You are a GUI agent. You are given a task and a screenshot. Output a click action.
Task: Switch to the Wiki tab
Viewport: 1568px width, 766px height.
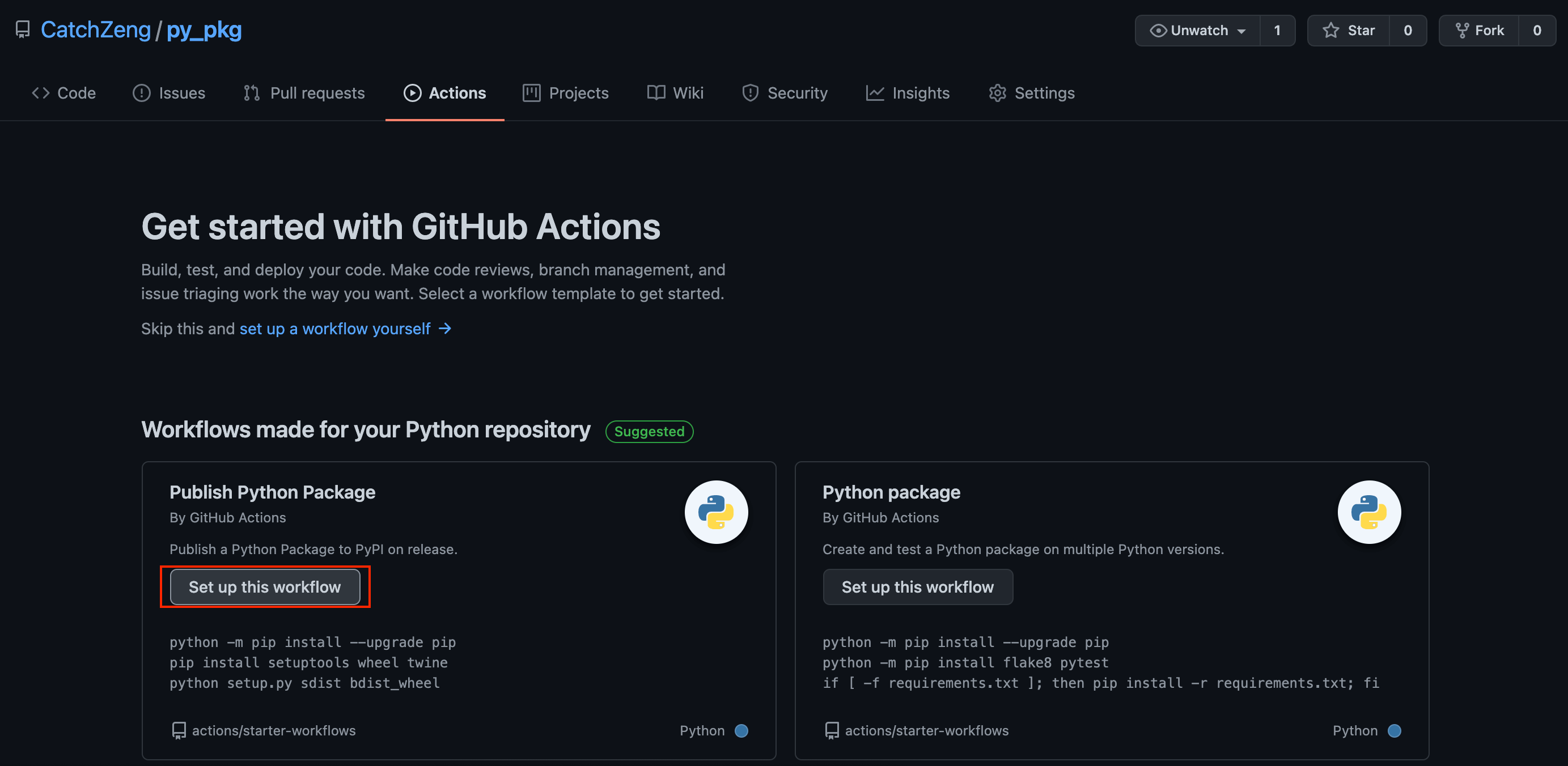point(676,93)
